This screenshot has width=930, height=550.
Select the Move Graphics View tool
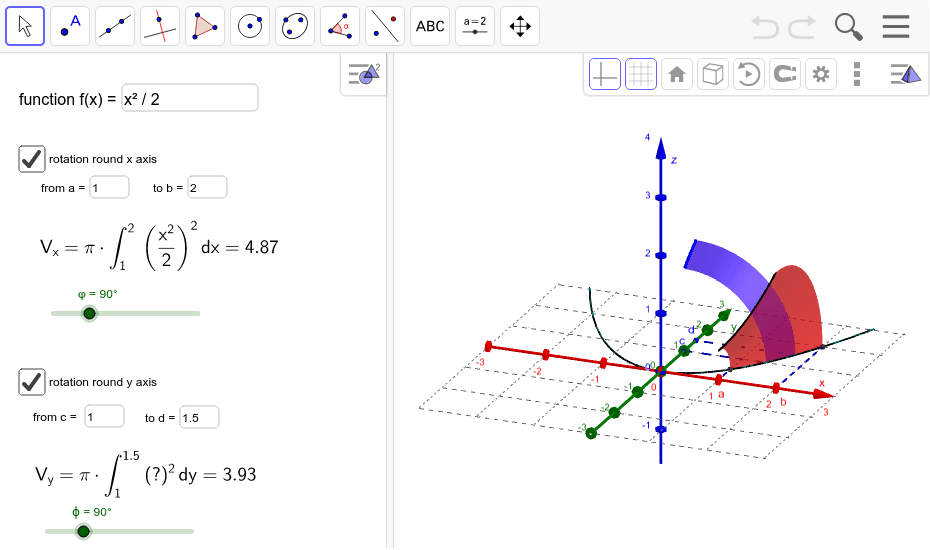coord(520,26)
